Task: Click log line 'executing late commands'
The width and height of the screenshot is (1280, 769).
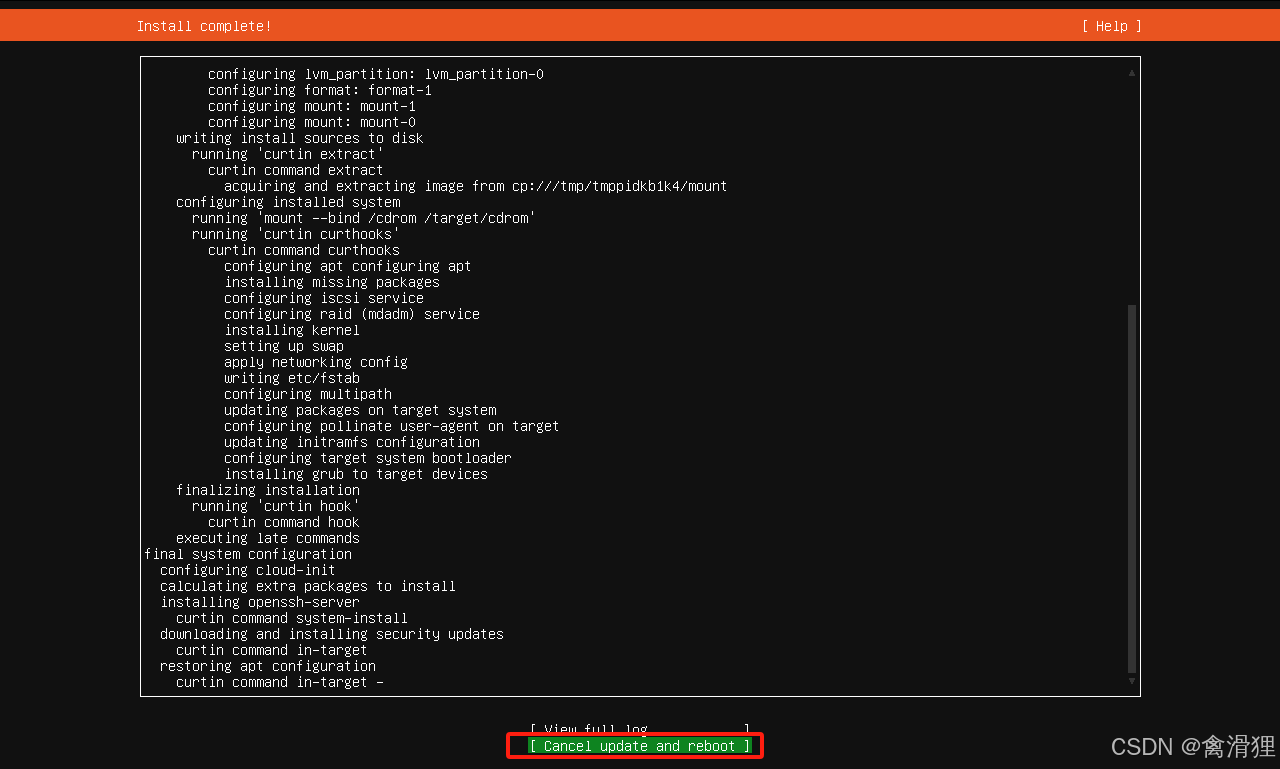Action: pos(268,538)
